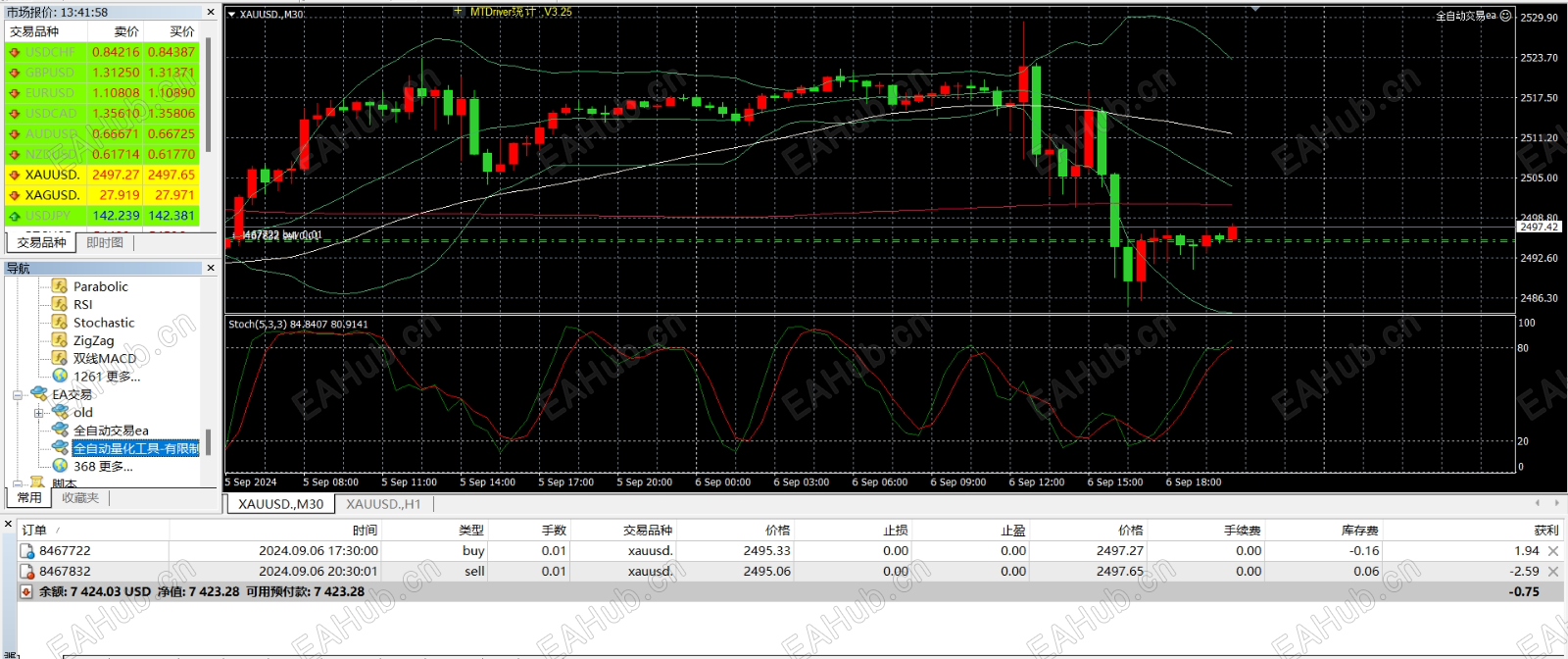The image size is (1568, 659).
Task: Click the ZigZag indicator icon
Action: [x=60, y=340]
